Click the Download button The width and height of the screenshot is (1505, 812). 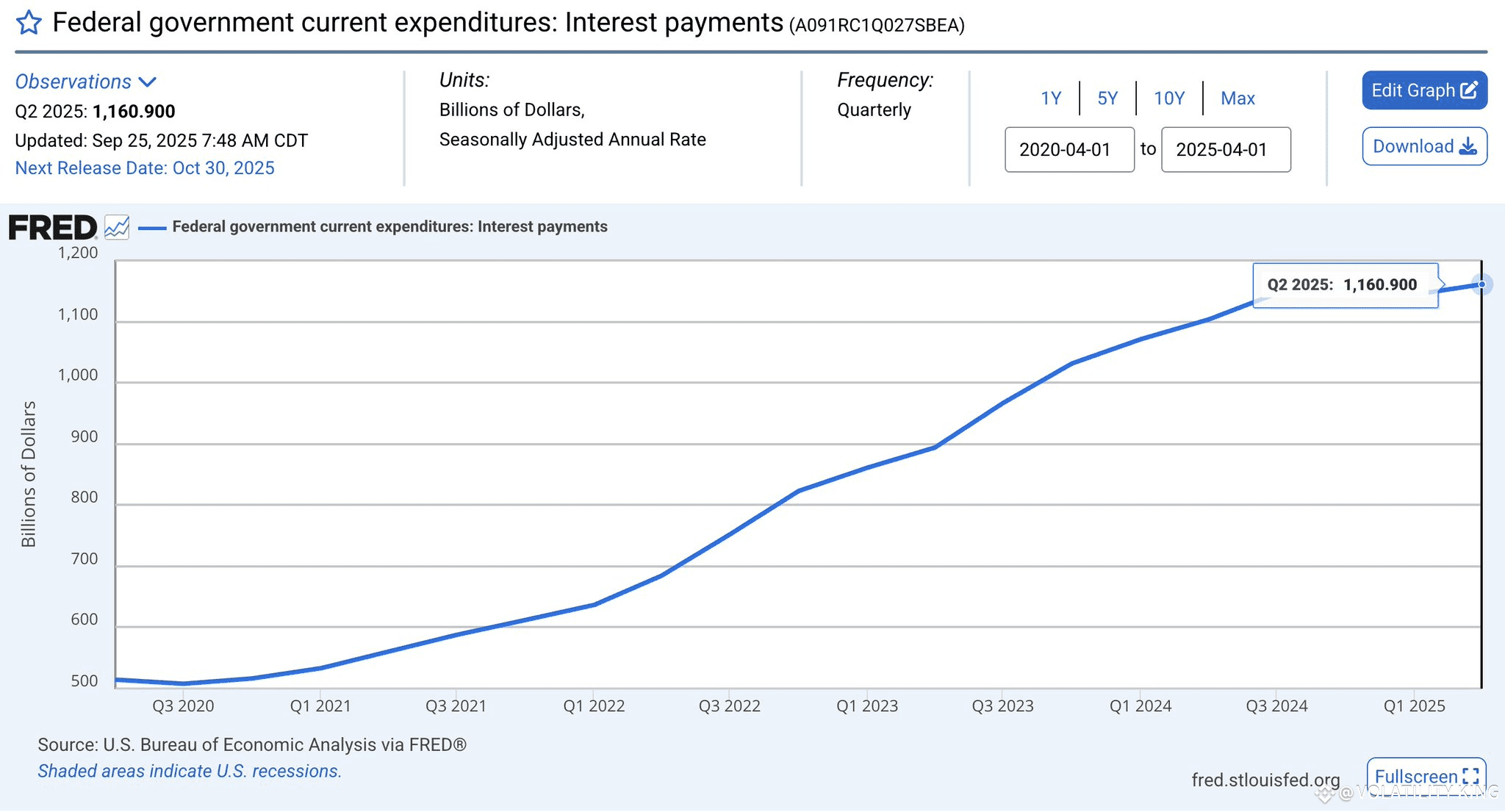[x=1424, y=146]
